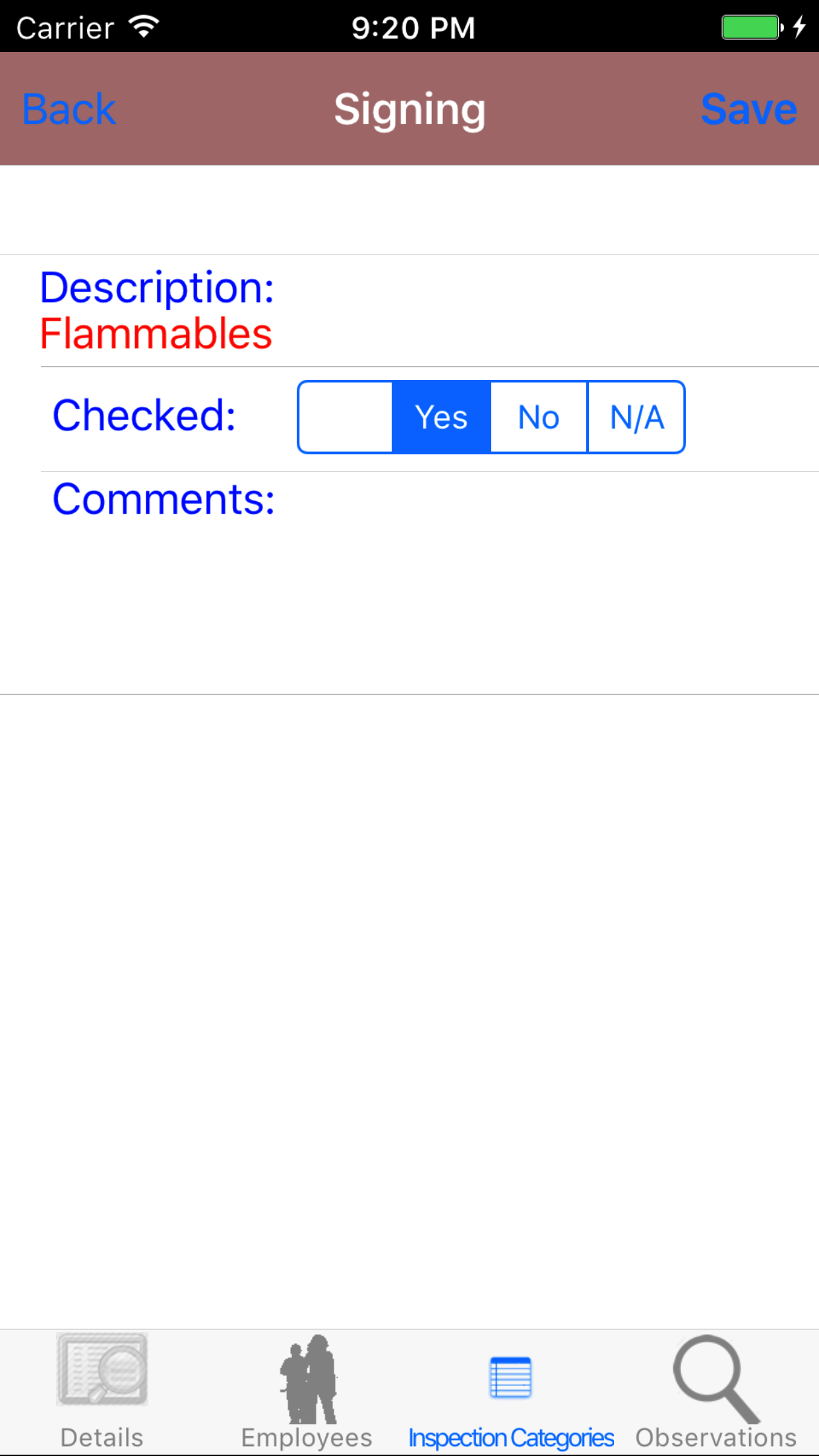Save the Signing inspection item
Image resolution: width=819 pixels, height=1456 pixels.
coord(748,109)
